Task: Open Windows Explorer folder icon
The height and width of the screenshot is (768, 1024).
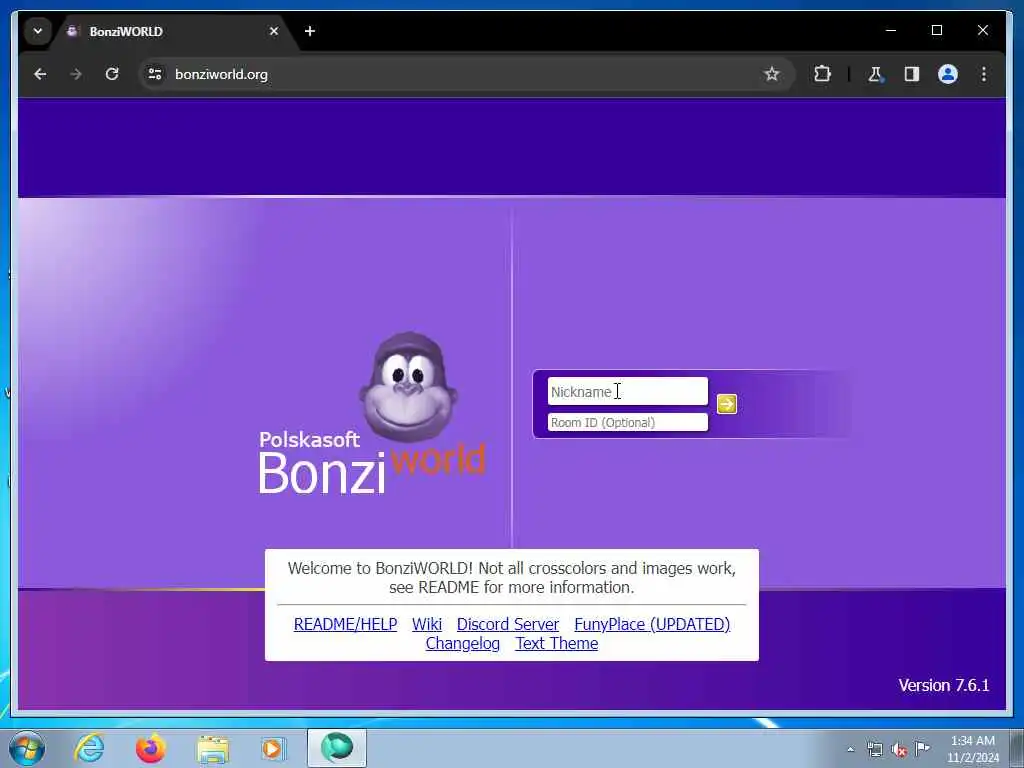Action: (213, 748)
